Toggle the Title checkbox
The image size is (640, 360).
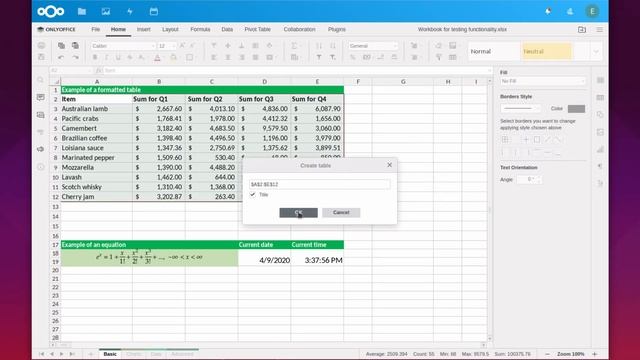pos(253,195)
